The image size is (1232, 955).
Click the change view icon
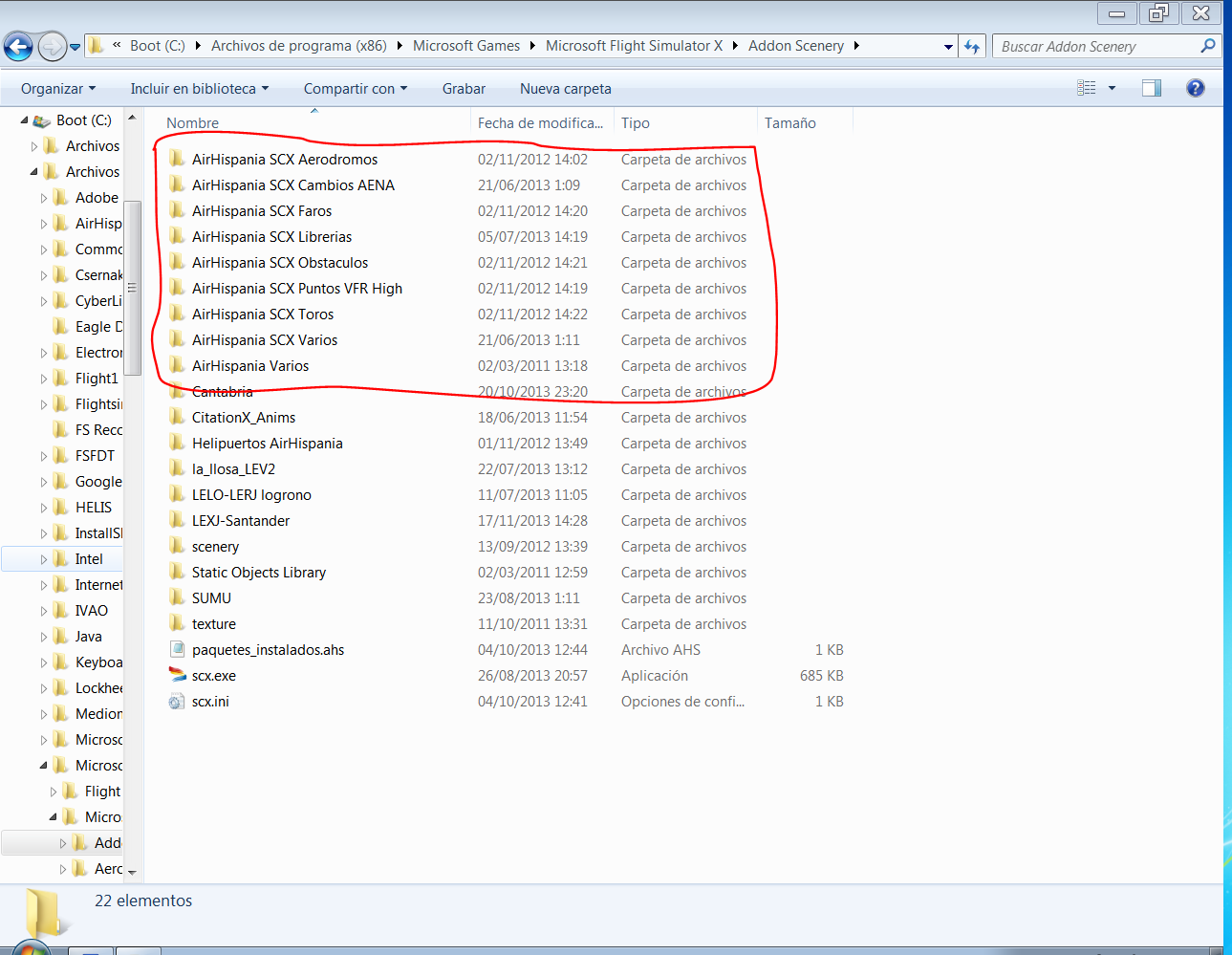coord(1087,88)
